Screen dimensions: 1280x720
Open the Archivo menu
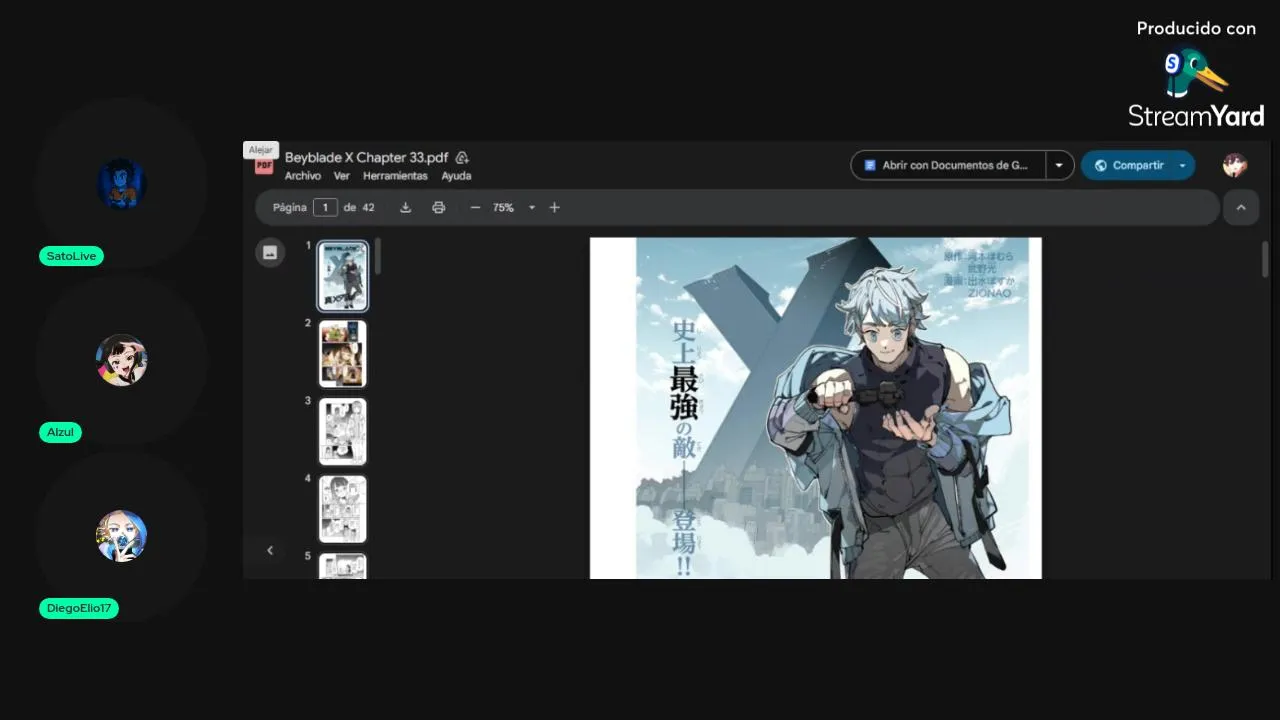pos(303,176)
